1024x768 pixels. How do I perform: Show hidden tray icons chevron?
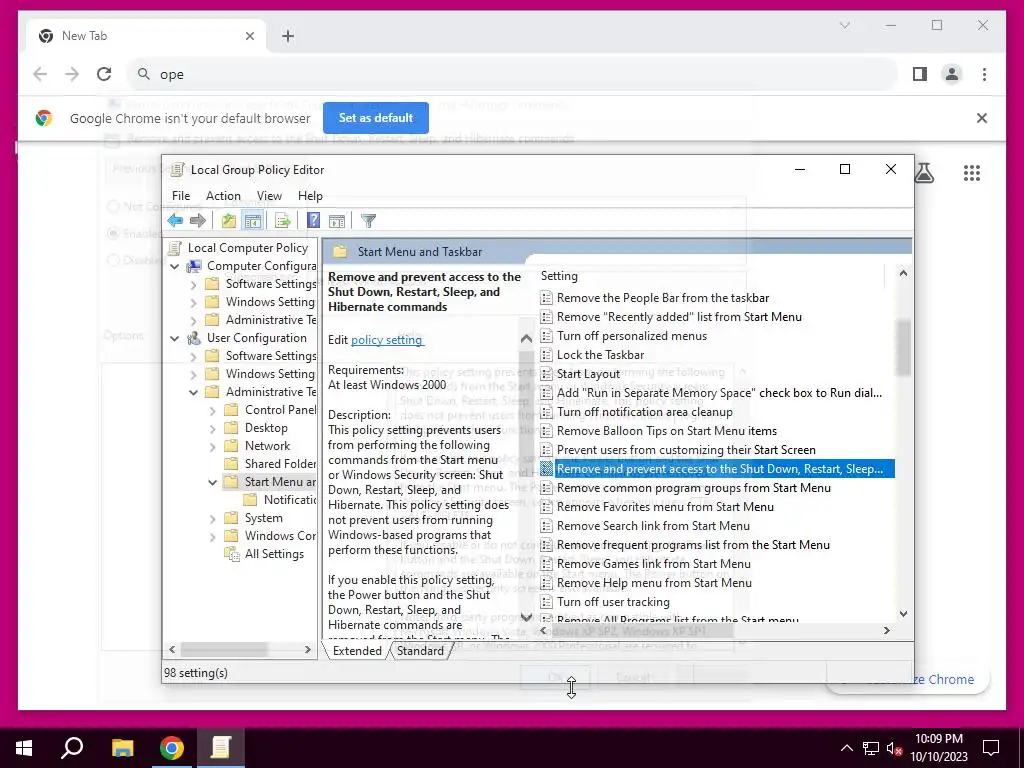click(x=846, y=748)
